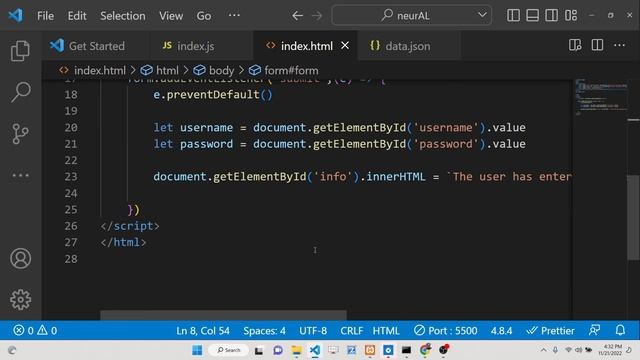Go back with the left arrow
Screen dimensions: 640x360
pyautogui.click(x=297, y=16)
